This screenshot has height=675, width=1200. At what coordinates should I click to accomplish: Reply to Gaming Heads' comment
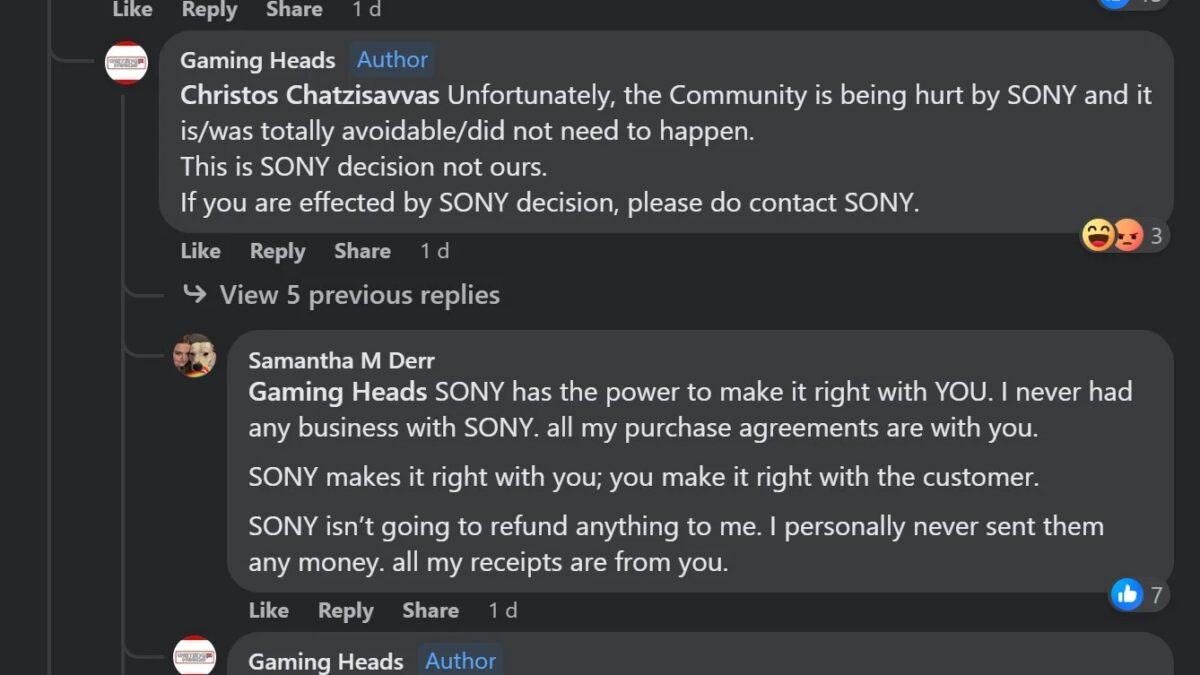277,251
